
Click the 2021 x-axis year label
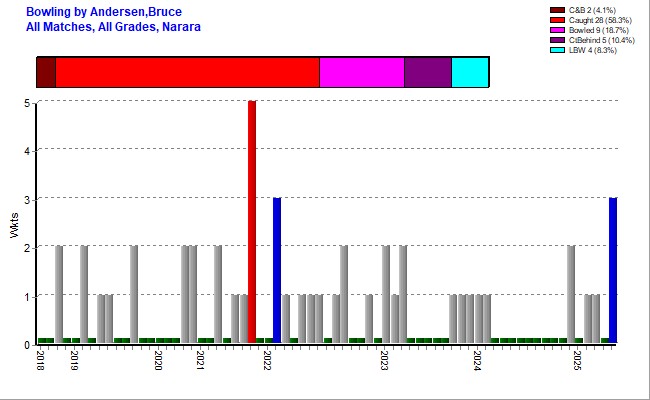pyautogui.click(x=200, y=360)
